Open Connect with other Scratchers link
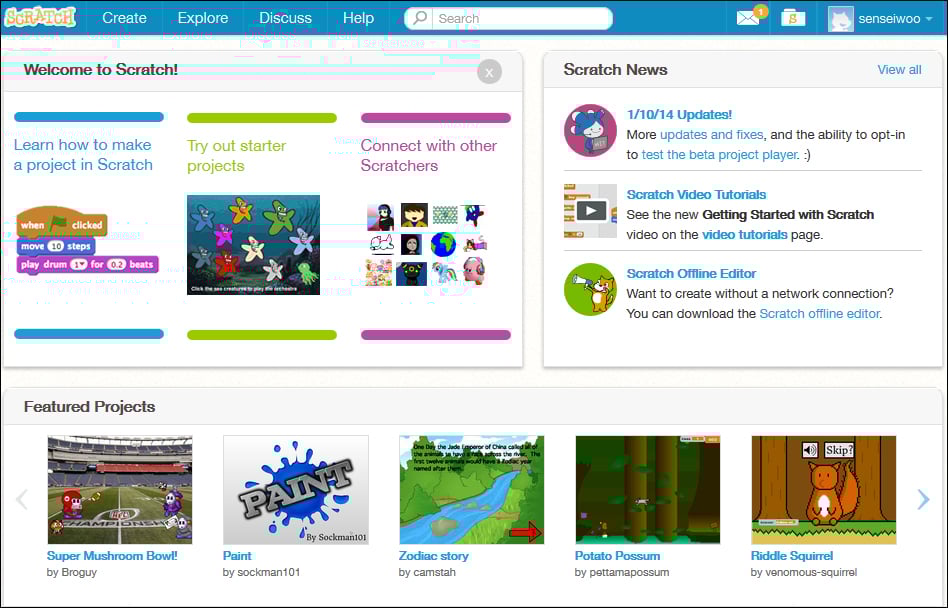 [x=429, y=155]
